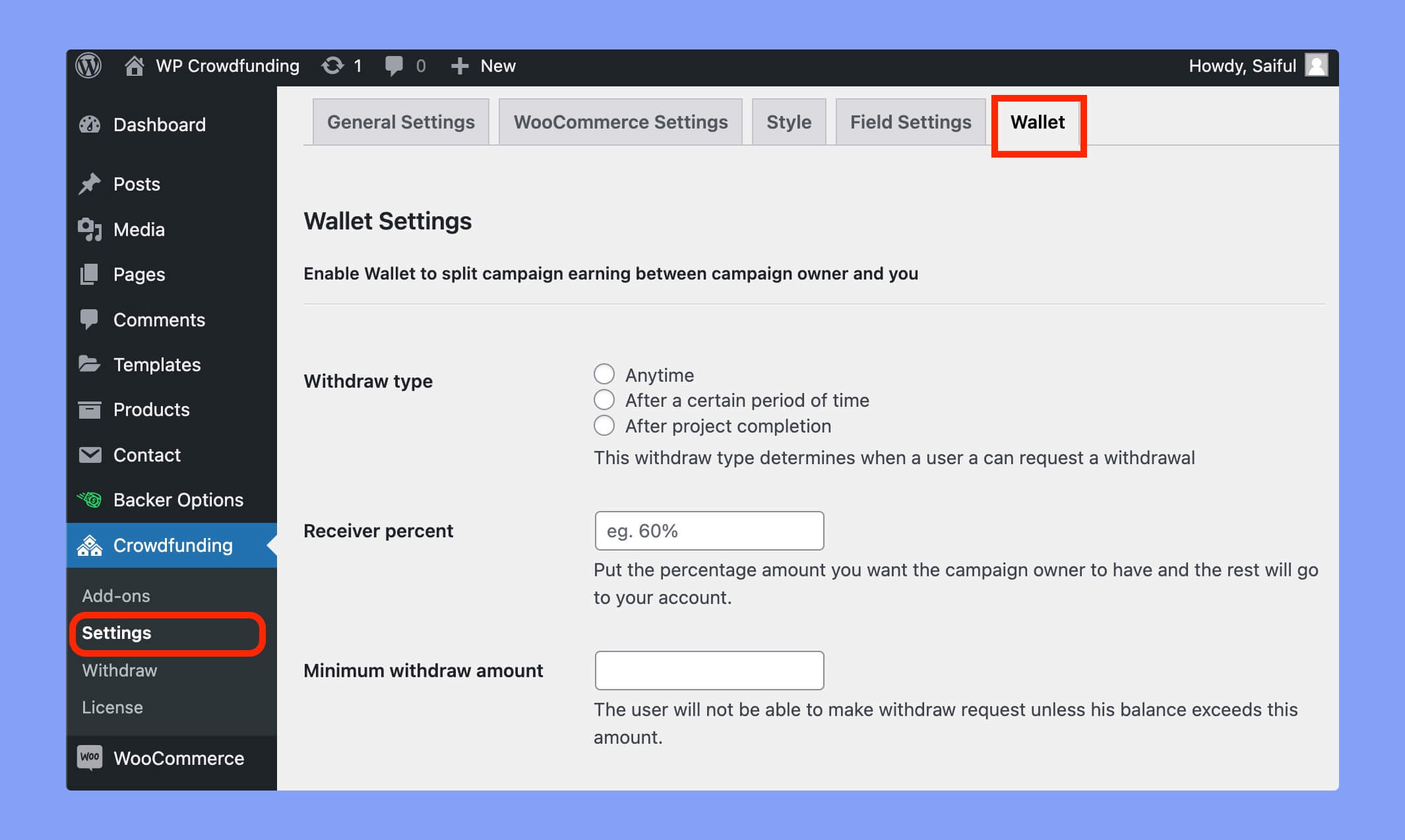Select After a certain period of time
Image resolution: width=1405 pixels, height=840 pixels.
(x=604, y=400)
